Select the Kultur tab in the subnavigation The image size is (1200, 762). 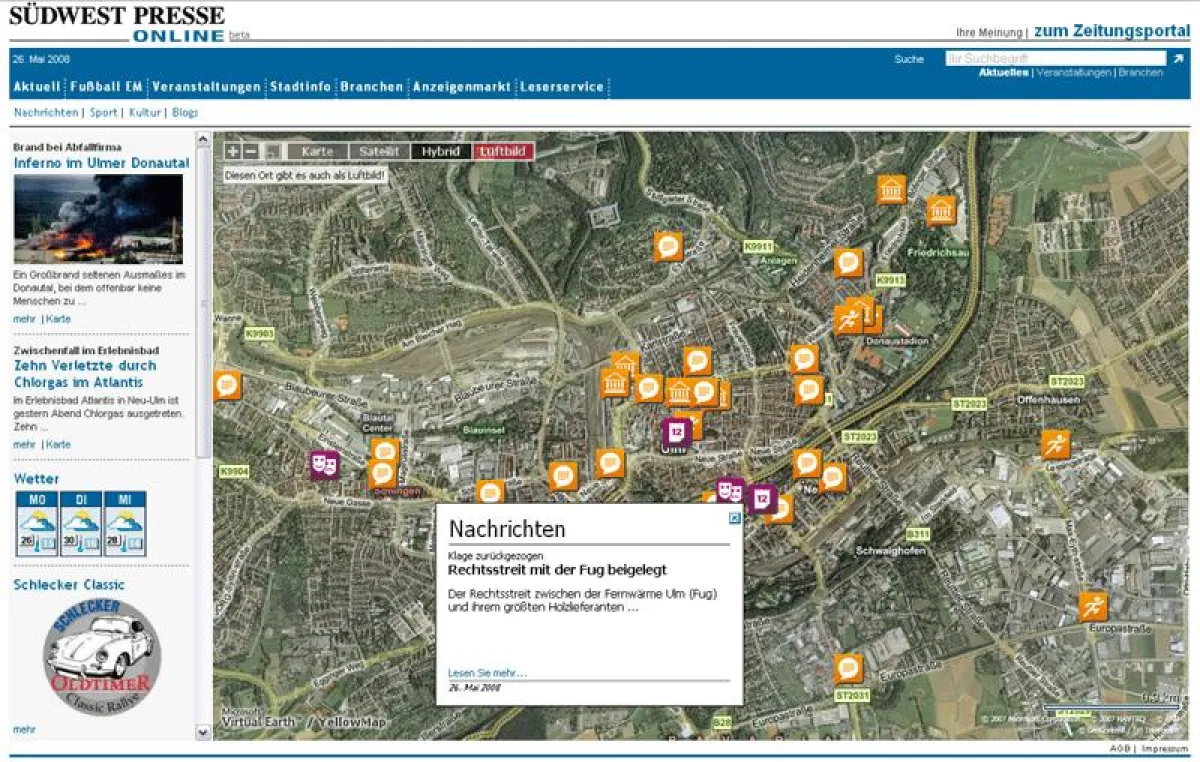tap(143, 112)
